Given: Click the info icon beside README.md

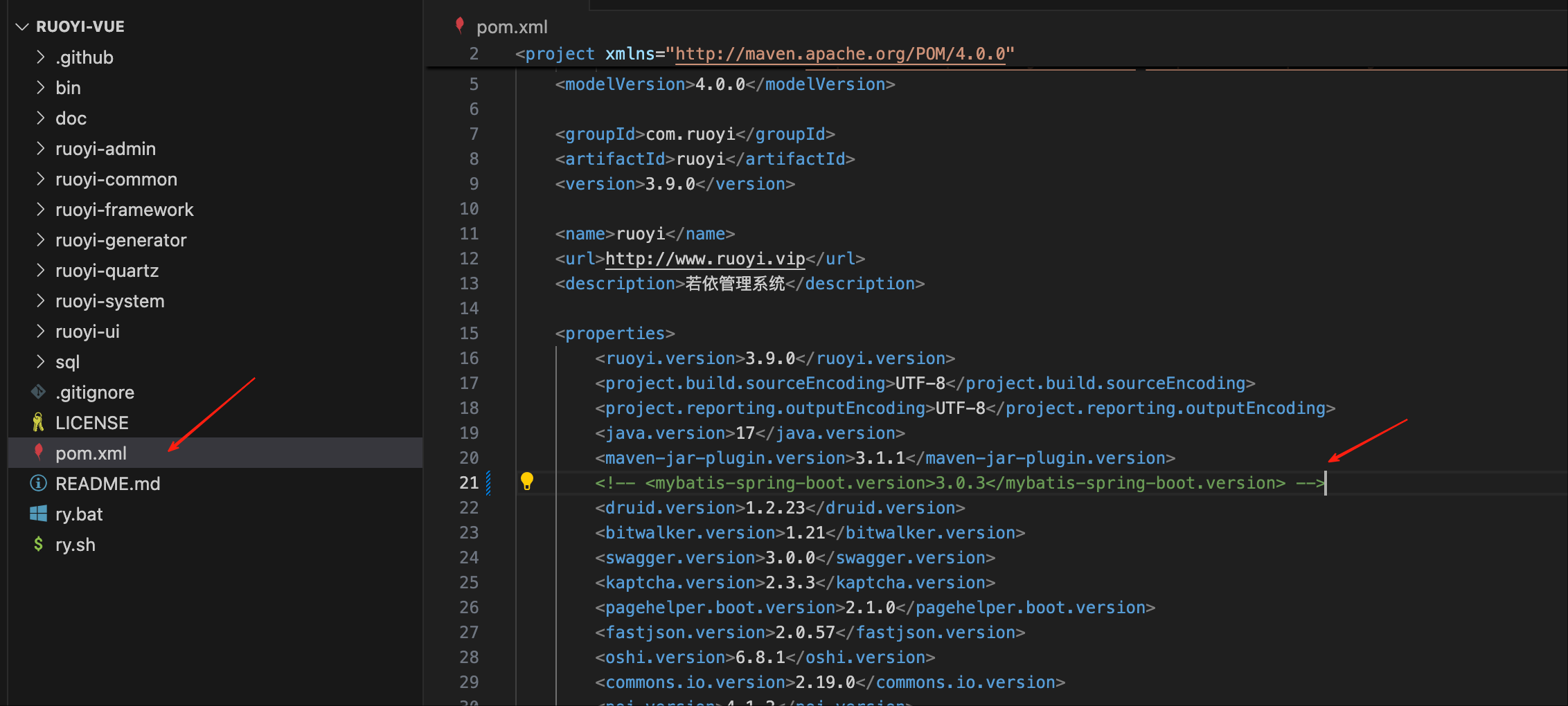Looking at the screenshot, I should (x=38, y=483).
